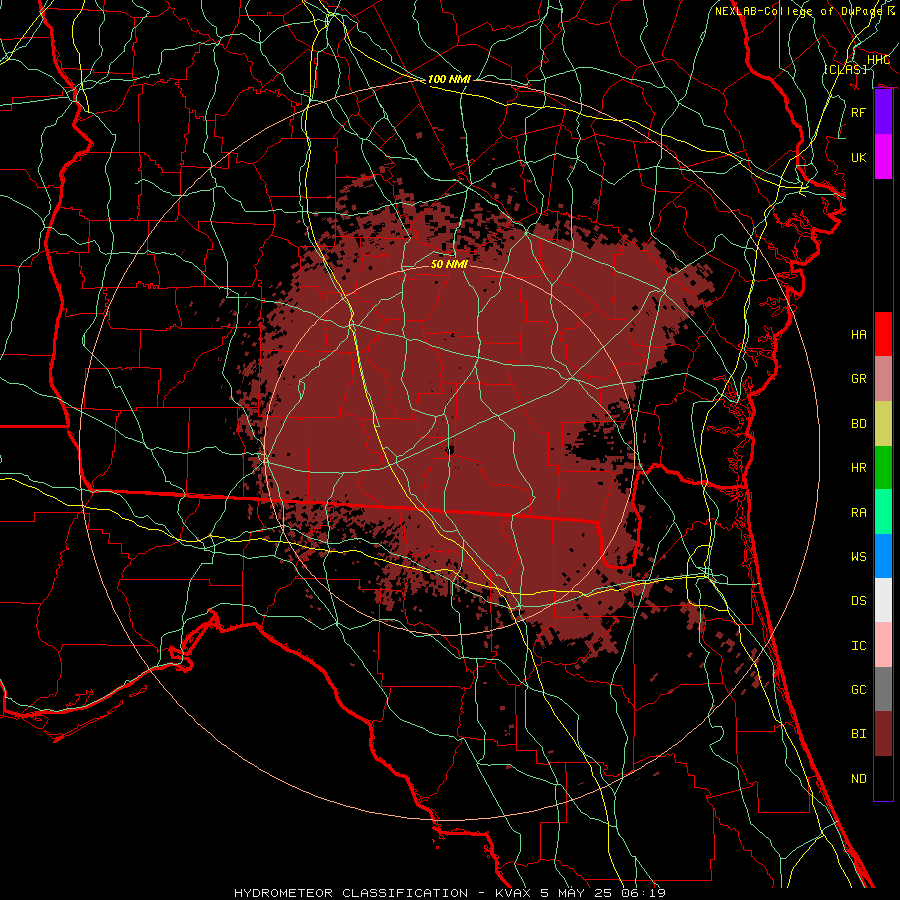Click the BI dark red legend swatch
The width and height of the screenshot is (900, 900).
pyautogui.click(x=883, y=734)
